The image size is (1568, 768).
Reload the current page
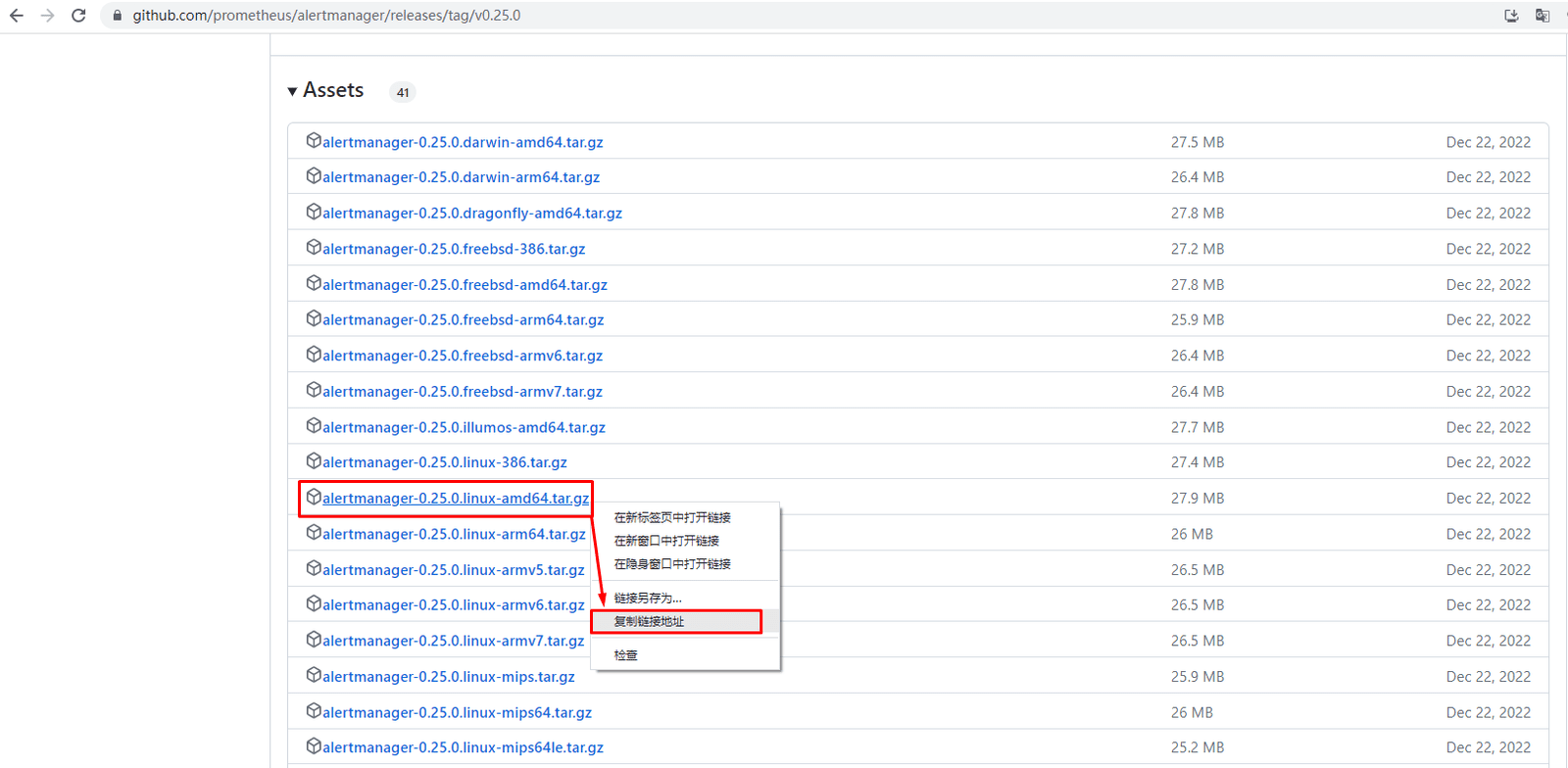[x=78, y=16]
